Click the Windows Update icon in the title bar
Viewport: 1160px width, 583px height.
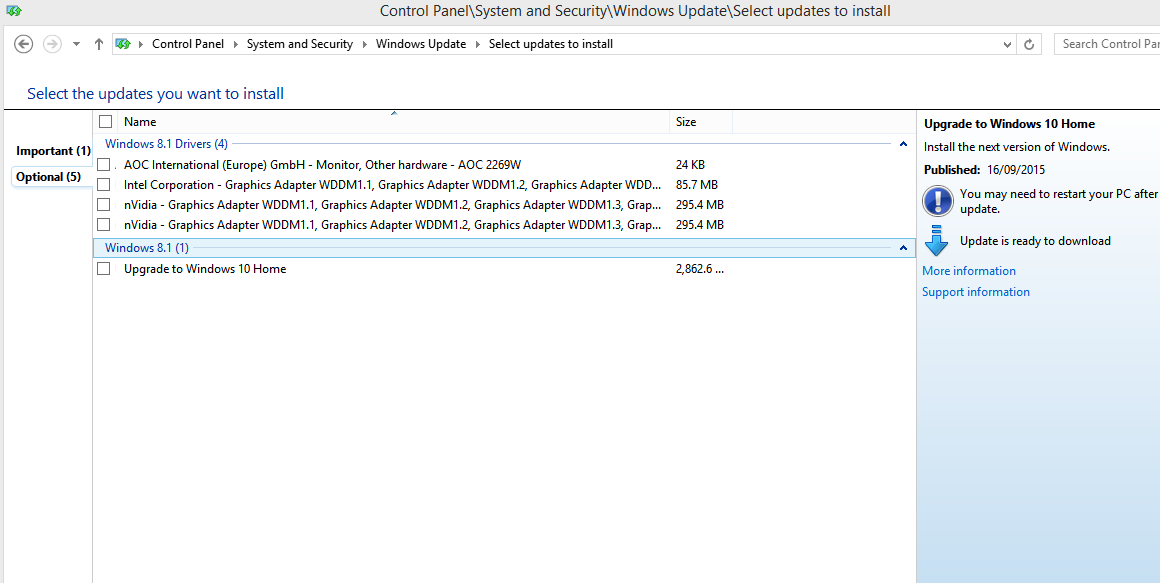pyautogui.click(x=13, y=11)
